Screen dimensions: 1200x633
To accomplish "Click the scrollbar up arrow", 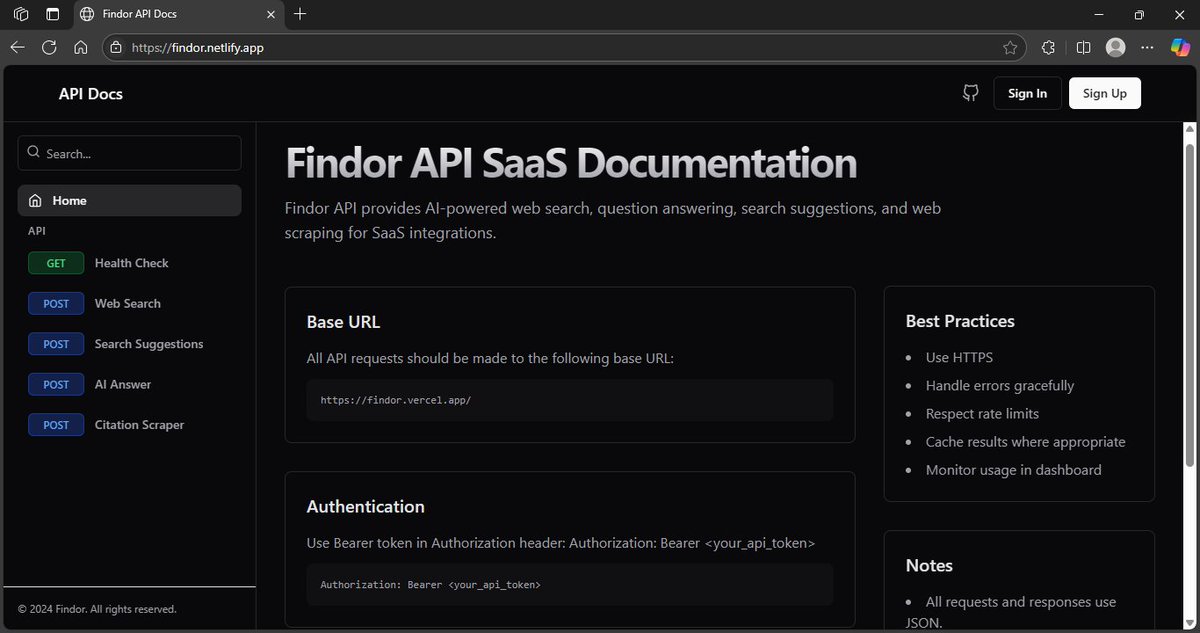I will (1190, 130).
